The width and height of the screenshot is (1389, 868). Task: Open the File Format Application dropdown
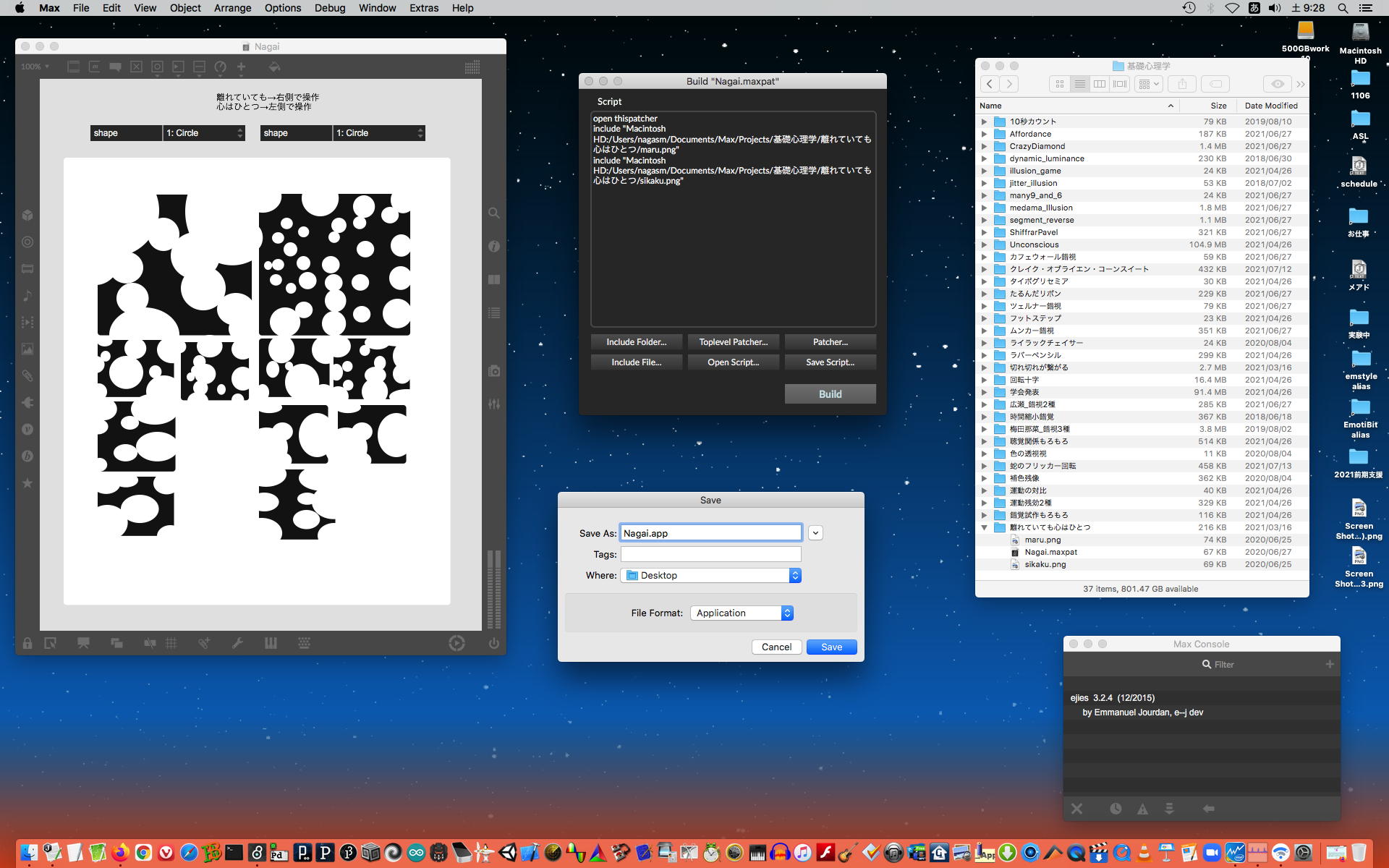(742, 613)
